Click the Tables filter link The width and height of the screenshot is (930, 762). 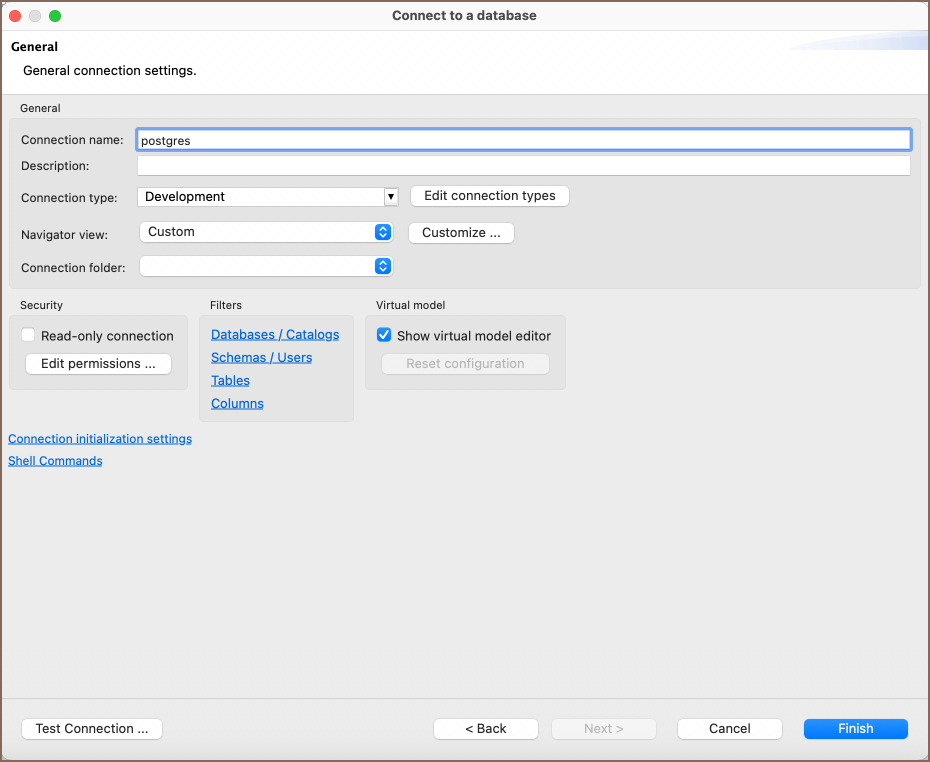(x=230, y=381)
